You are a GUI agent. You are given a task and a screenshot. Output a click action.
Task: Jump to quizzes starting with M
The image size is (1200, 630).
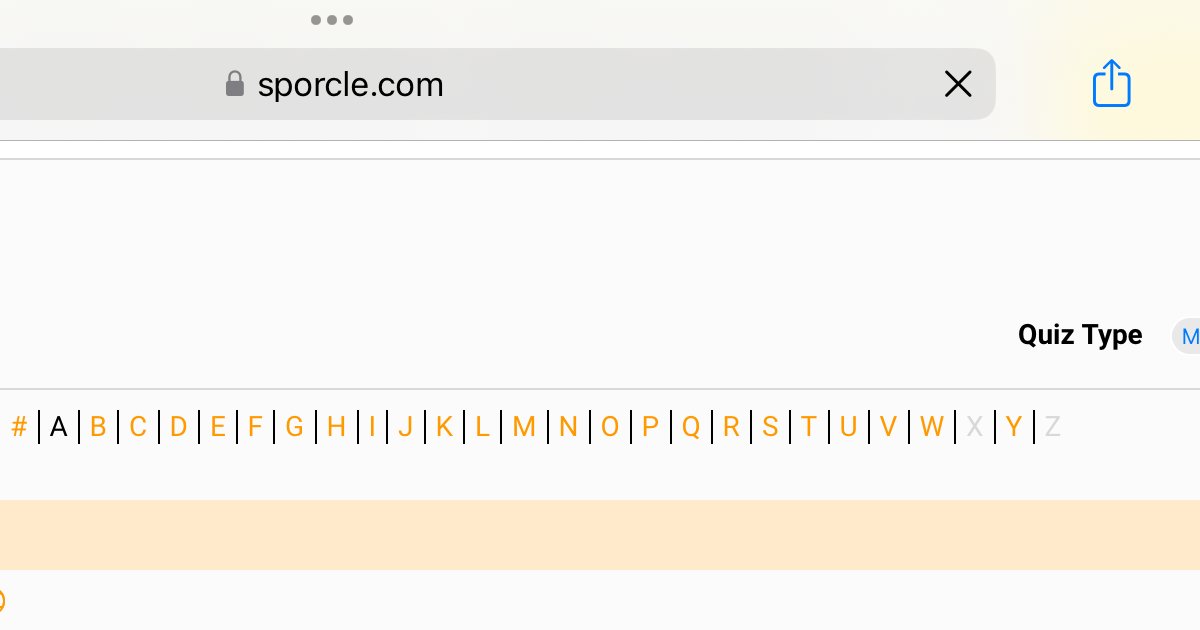[x=524, y=427]
